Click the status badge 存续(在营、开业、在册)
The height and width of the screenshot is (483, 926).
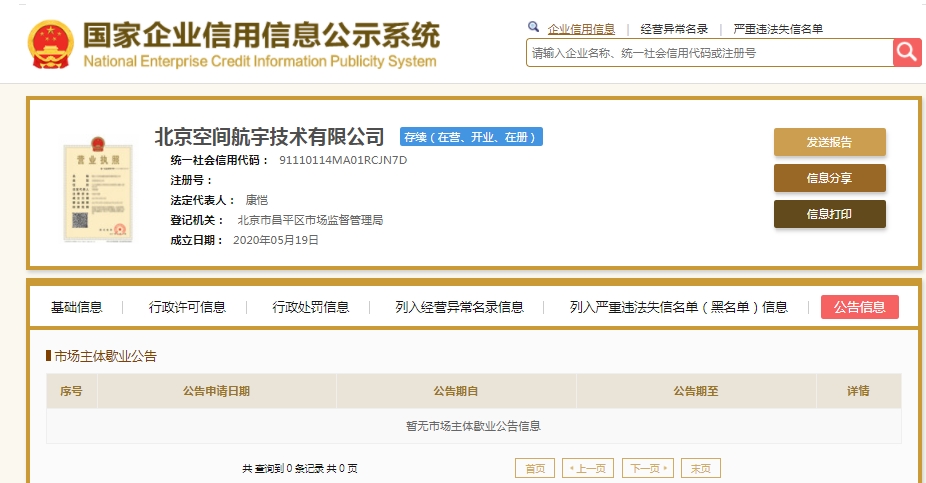(x=471, y=137)
